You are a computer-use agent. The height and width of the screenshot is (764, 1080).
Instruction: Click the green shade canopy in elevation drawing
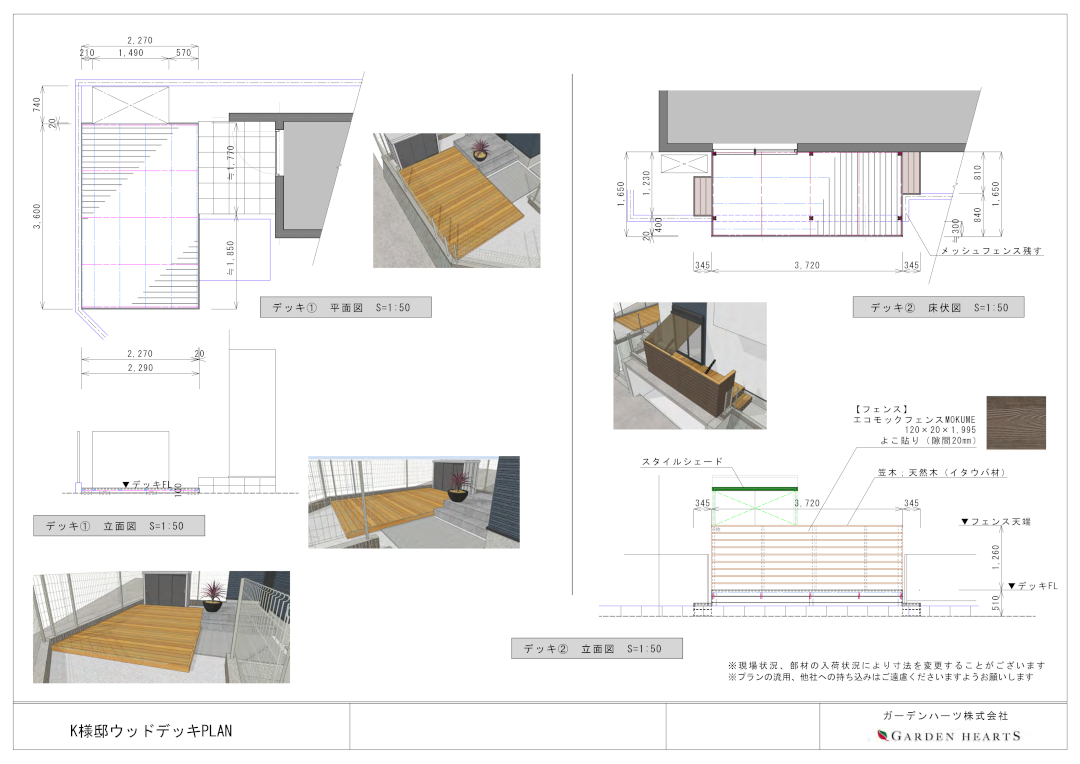[754, 488]
